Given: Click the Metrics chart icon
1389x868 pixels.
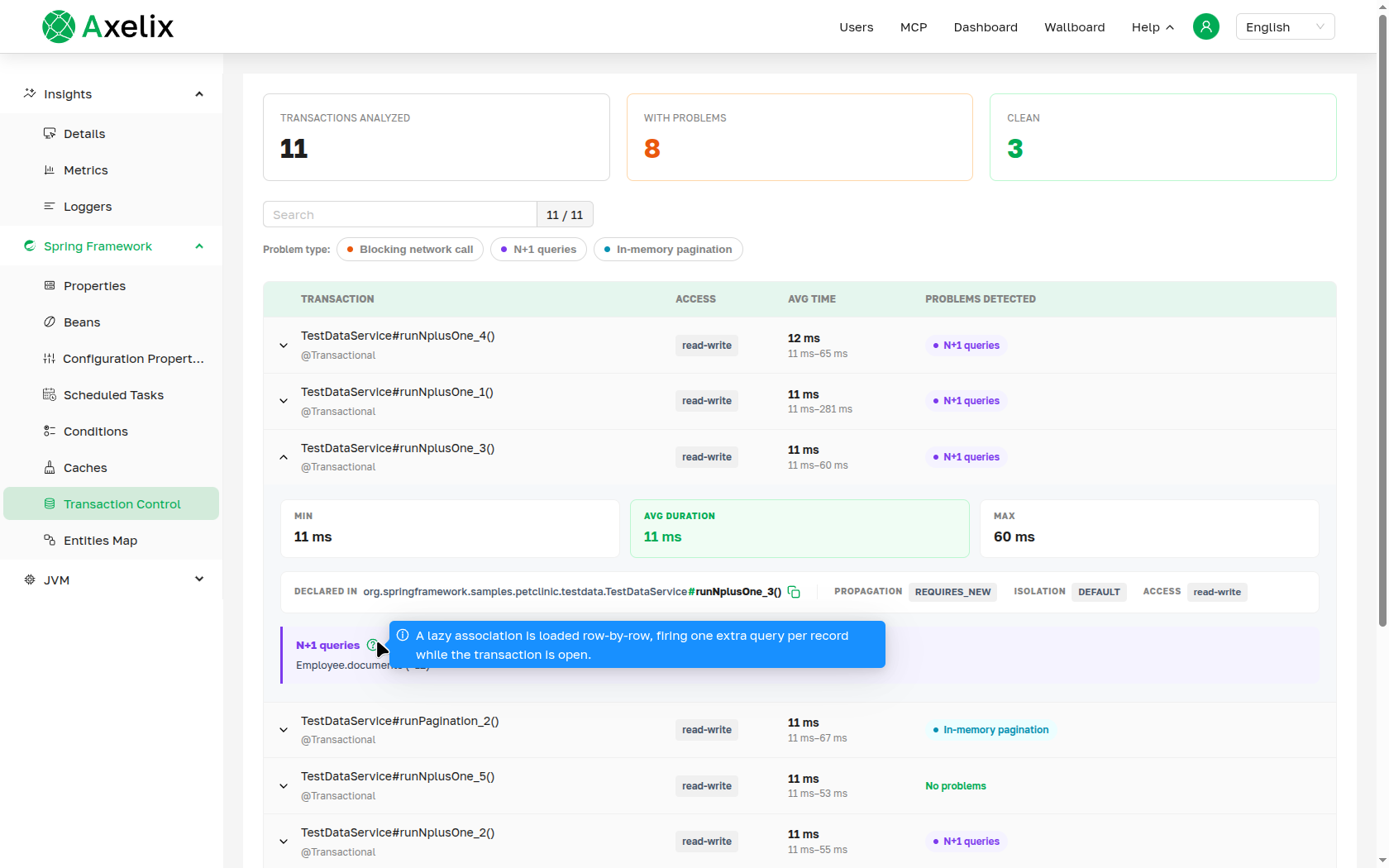Looking at the screenshot, I should tap(50, 169).
